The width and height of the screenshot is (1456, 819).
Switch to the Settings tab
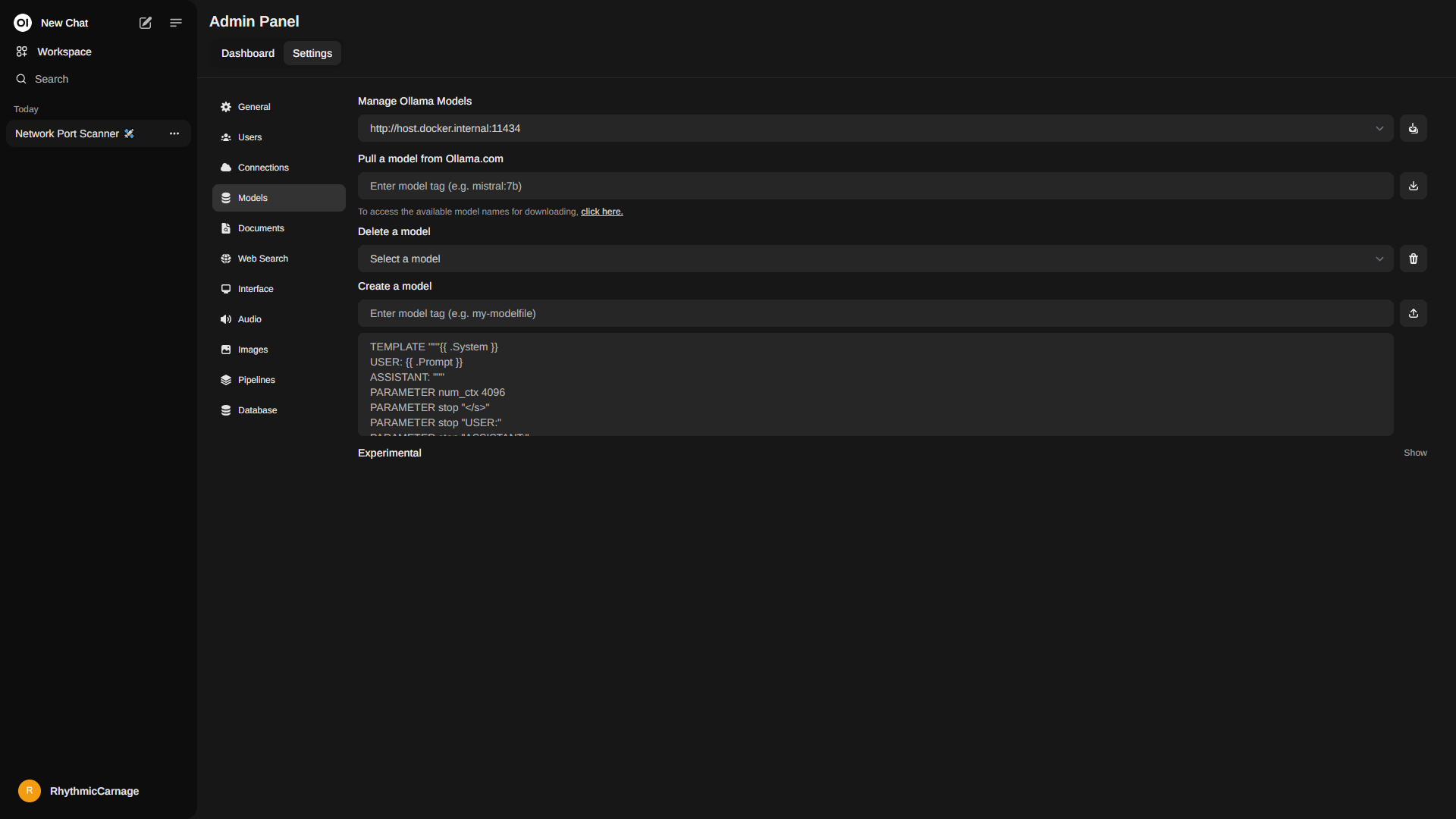point(312,53)
